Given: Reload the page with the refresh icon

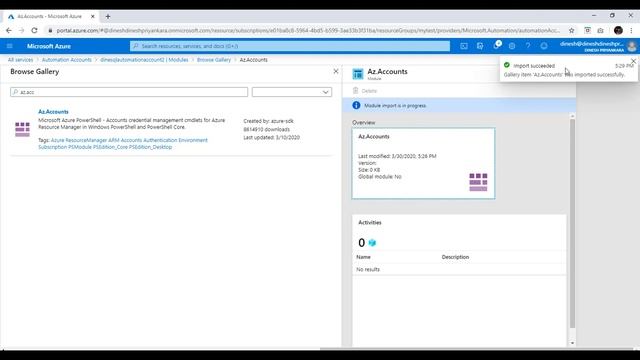Looking at the screenshot, I should tap(34, 30).
